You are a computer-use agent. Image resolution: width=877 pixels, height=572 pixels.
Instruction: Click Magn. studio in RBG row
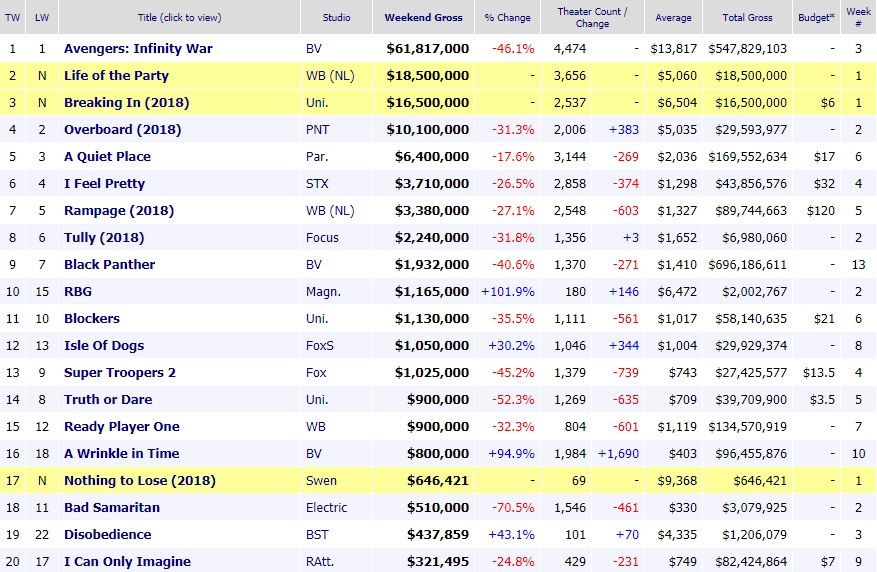pos(323,291)
